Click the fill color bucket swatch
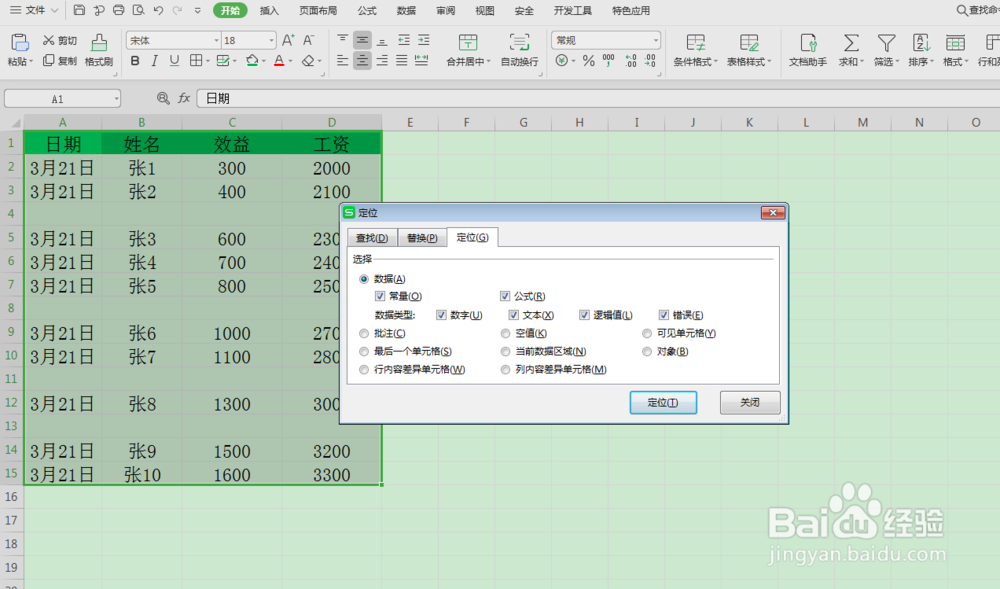The height and width of the screenshot is (589, 1000). tap(252, 61)
